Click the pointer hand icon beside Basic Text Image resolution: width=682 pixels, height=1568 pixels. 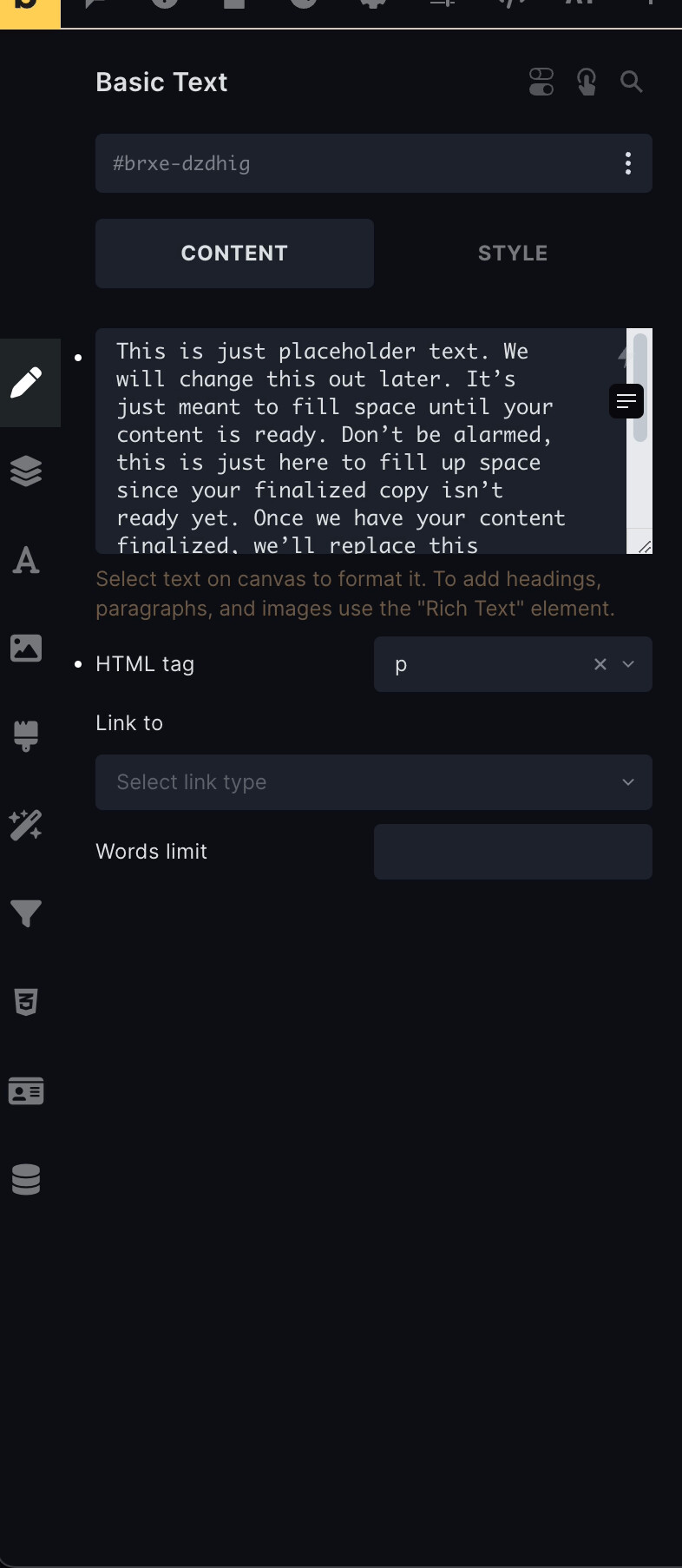pos(587,82)
